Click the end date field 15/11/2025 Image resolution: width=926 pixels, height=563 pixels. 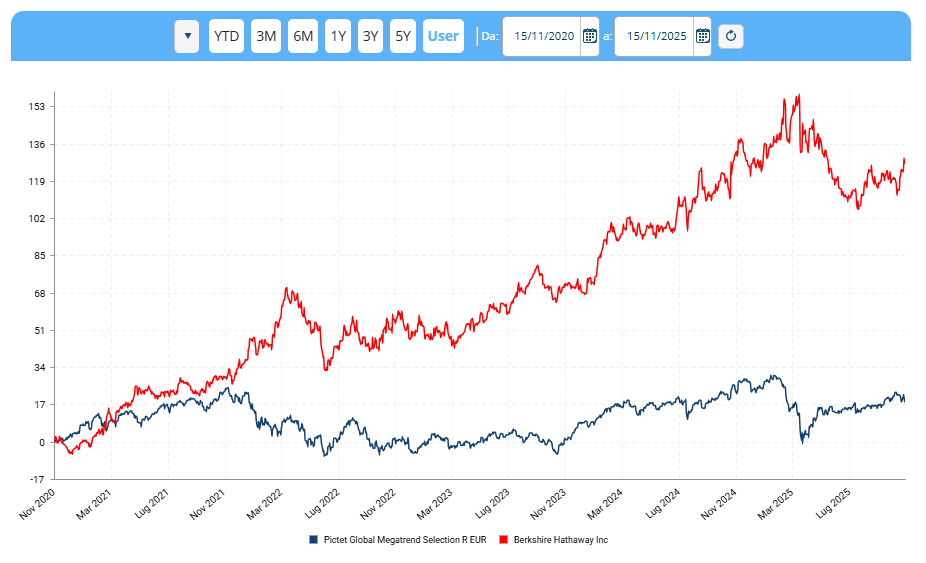pos(656,36)
